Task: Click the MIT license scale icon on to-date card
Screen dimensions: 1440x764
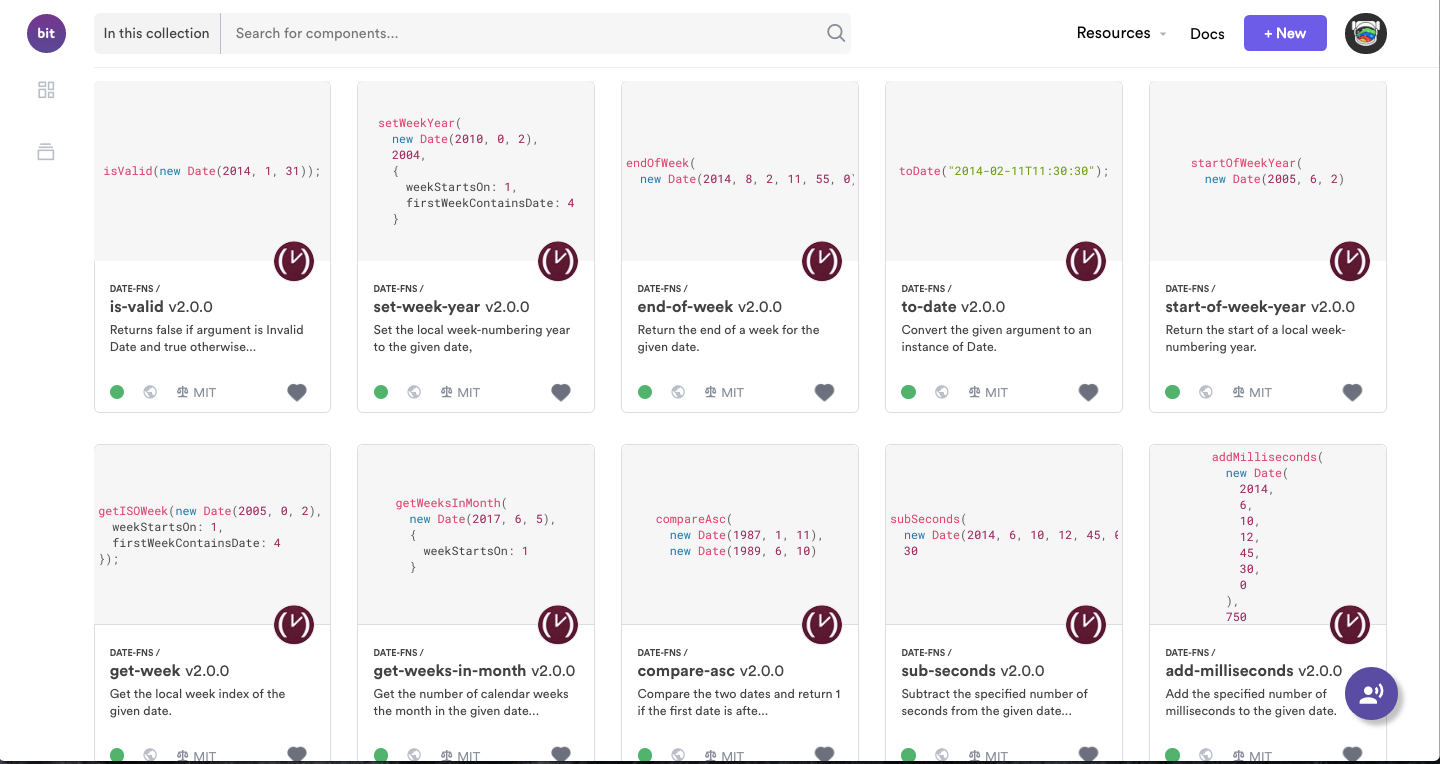Action: pyautogui.click(x=975, y=392)
